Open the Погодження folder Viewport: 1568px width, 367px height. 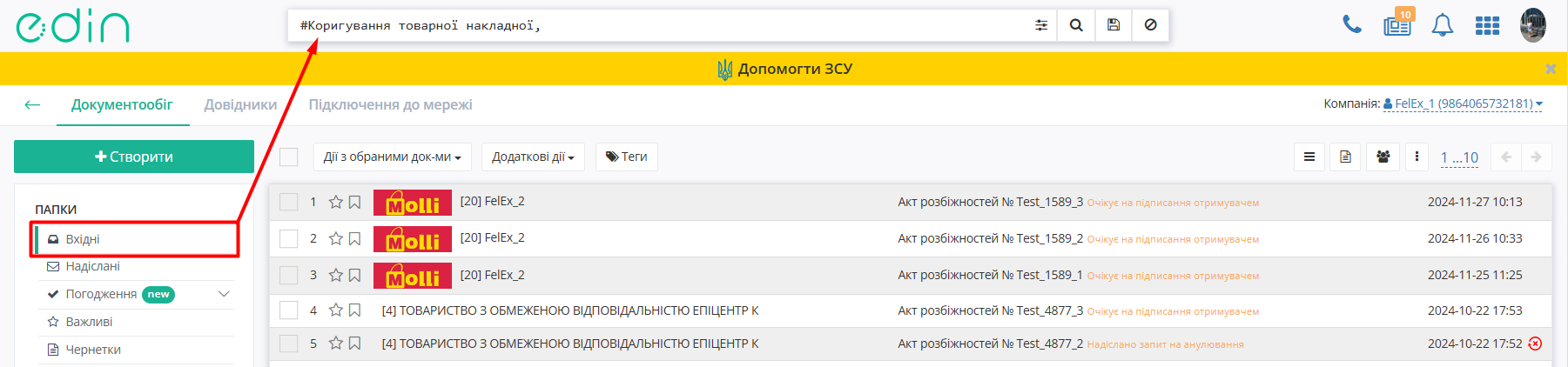[x=101, y=294]
